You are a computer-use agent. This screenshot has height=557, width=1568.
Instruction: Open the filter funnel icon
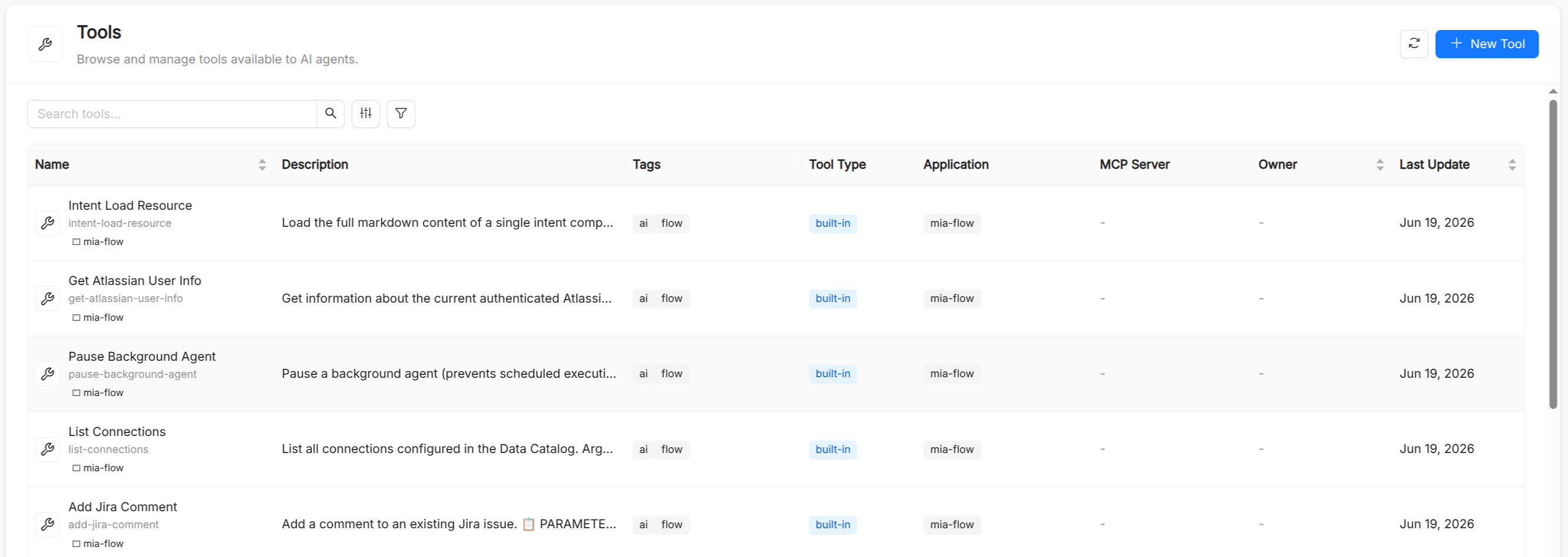click(401, 114)
